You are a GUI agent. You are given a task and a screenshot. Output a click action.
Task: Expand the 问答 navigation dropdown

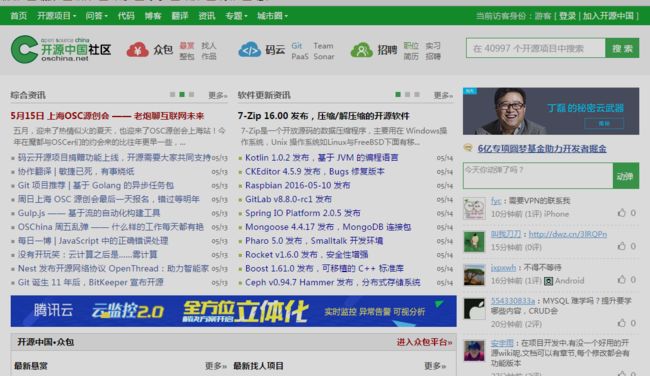click(96, 16)
